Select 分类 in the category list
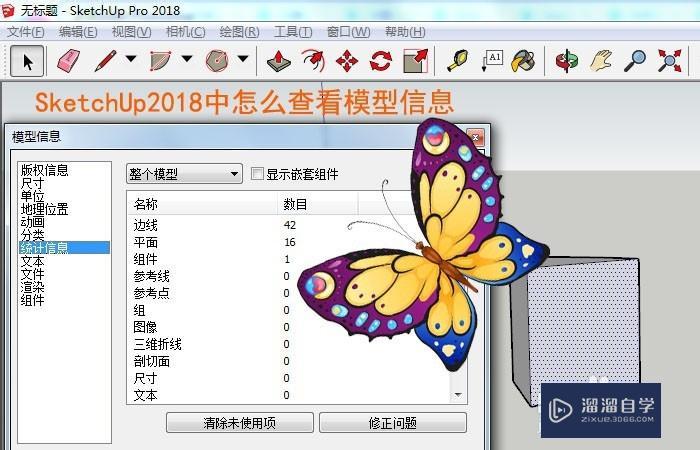 (x=33, y=235)
